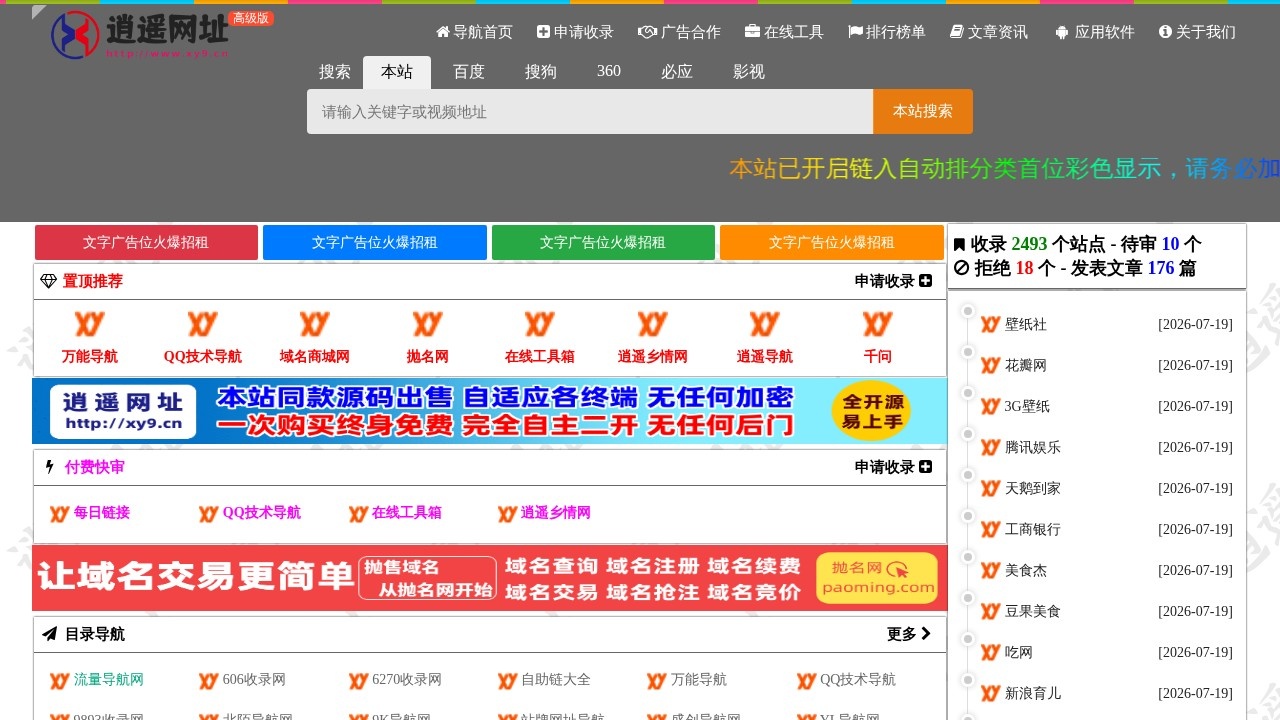Click 申请收录 plus in 置顶推荐 header
This screenshot has width=1280, height=720.
[893, 281]
